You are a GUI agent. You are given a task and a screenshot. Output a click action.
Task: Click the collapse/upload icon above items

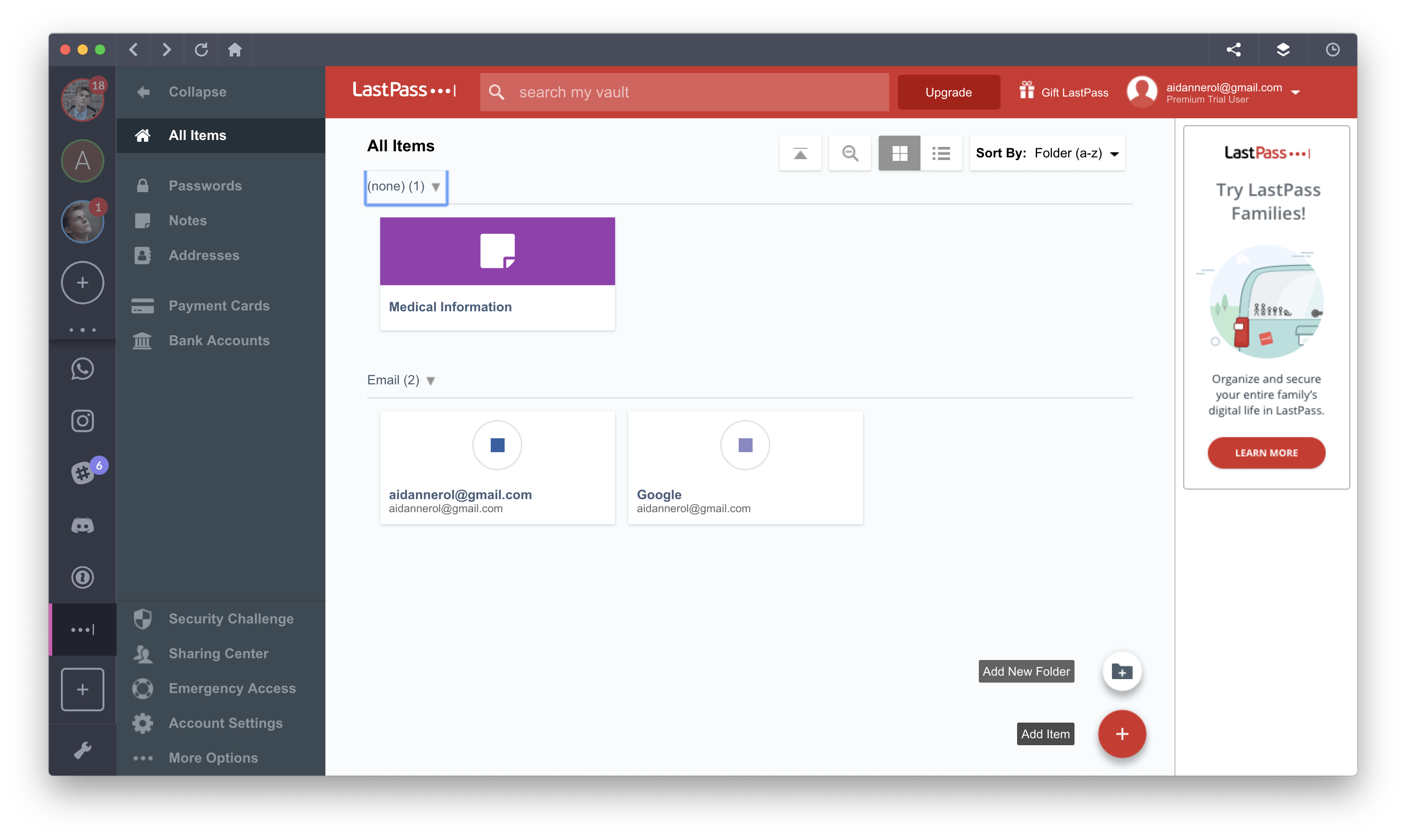[x=800, y=153]
